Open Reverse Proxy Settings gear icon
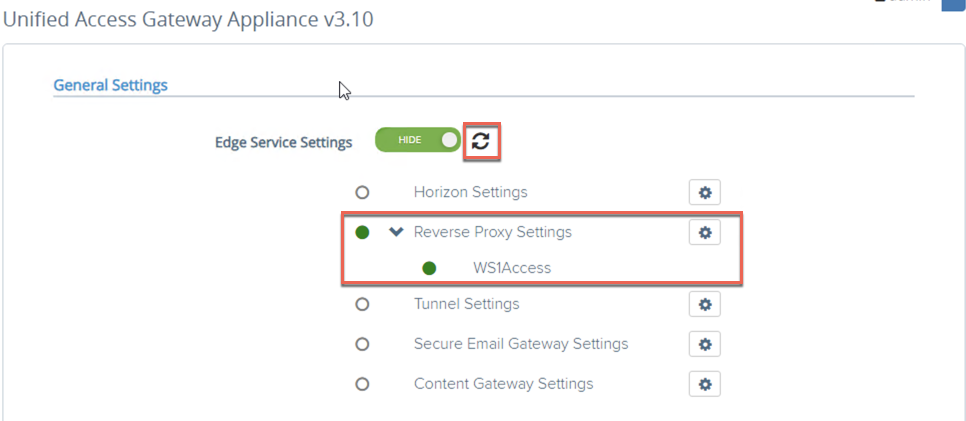The width and height of the screenshot is (966, 421). pos(705,232)
